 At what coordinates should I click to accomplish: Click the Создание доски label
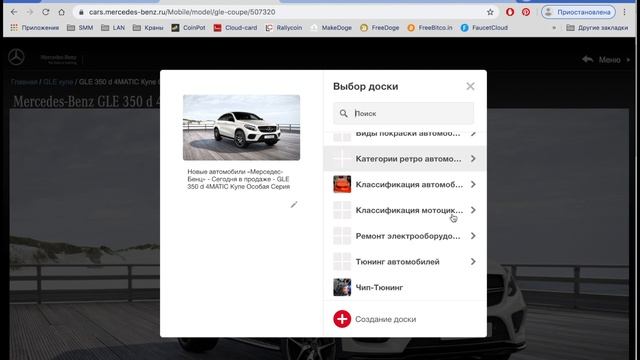(386, 319)
